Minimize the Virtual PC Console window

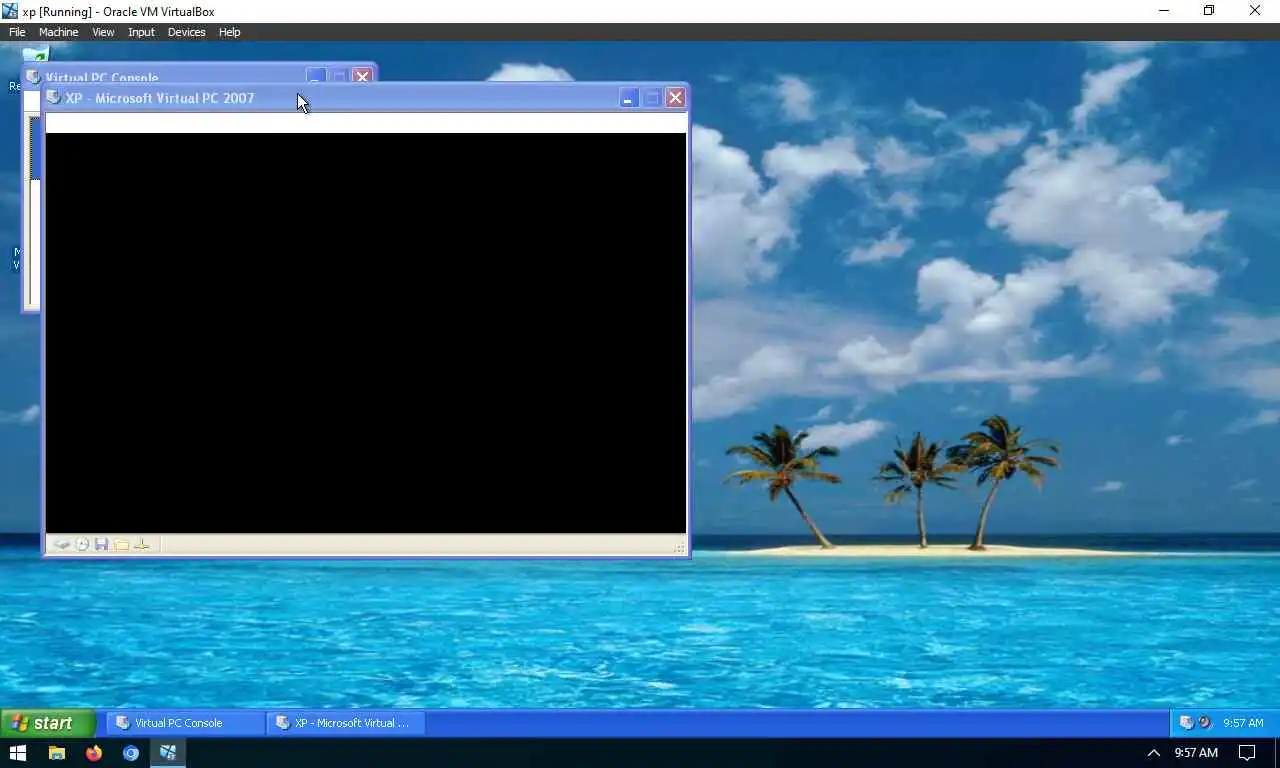click(x=316, y=76)
